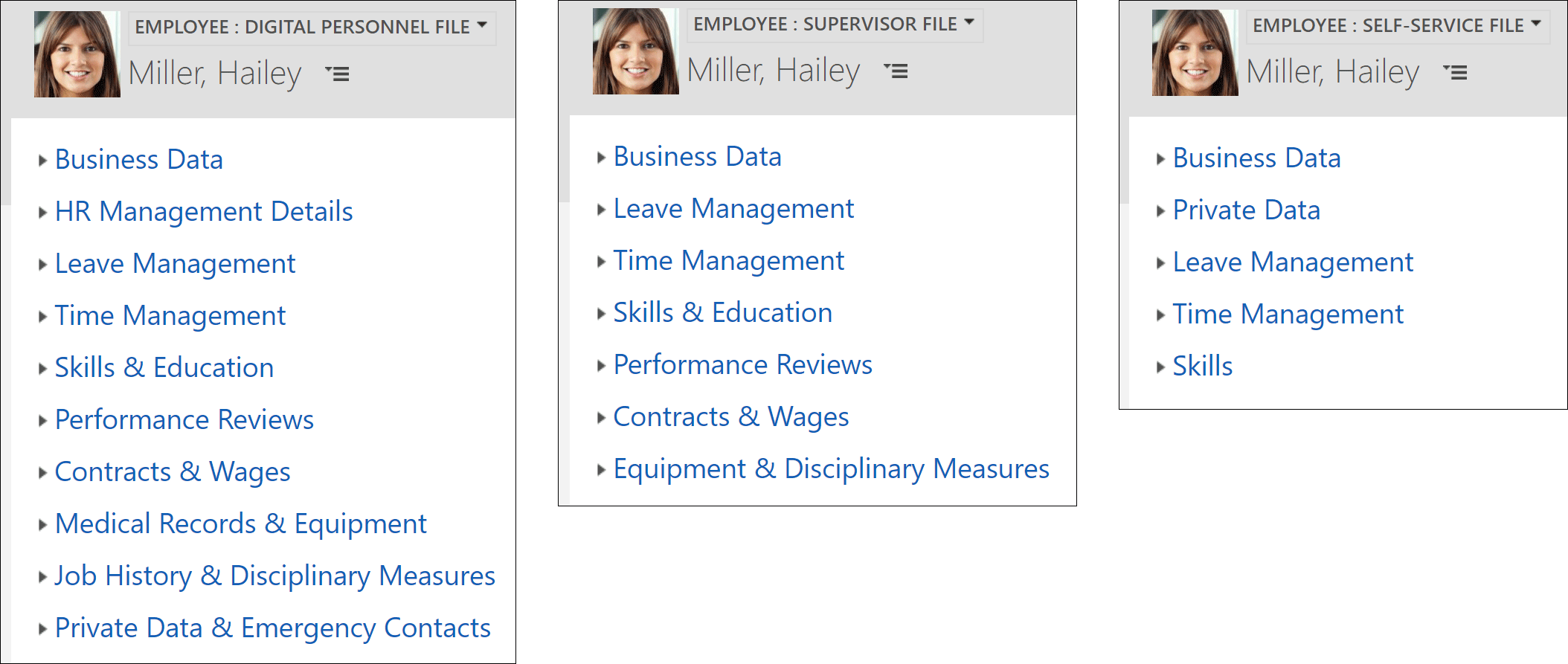Open list menu icon in Digital Personnel File
Image resolution: width=1568 pixels, height=664 pixels.
click(338, 74)
